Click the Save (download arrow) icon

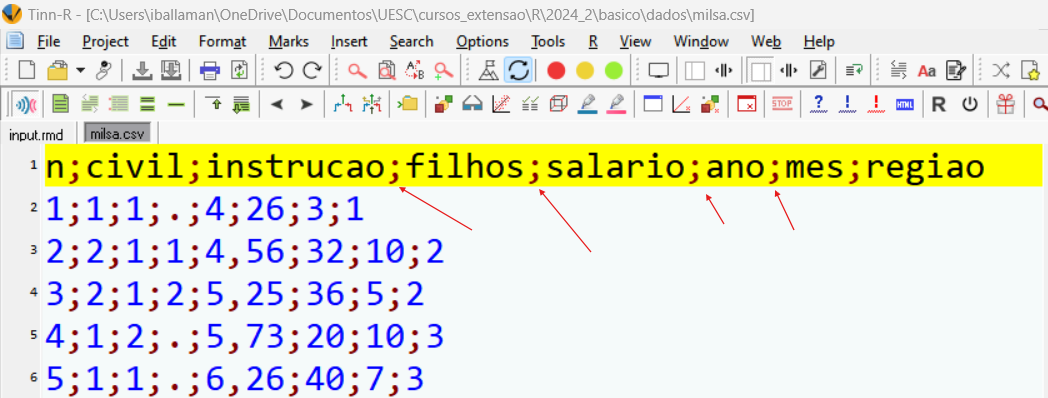tap(142, 70)
